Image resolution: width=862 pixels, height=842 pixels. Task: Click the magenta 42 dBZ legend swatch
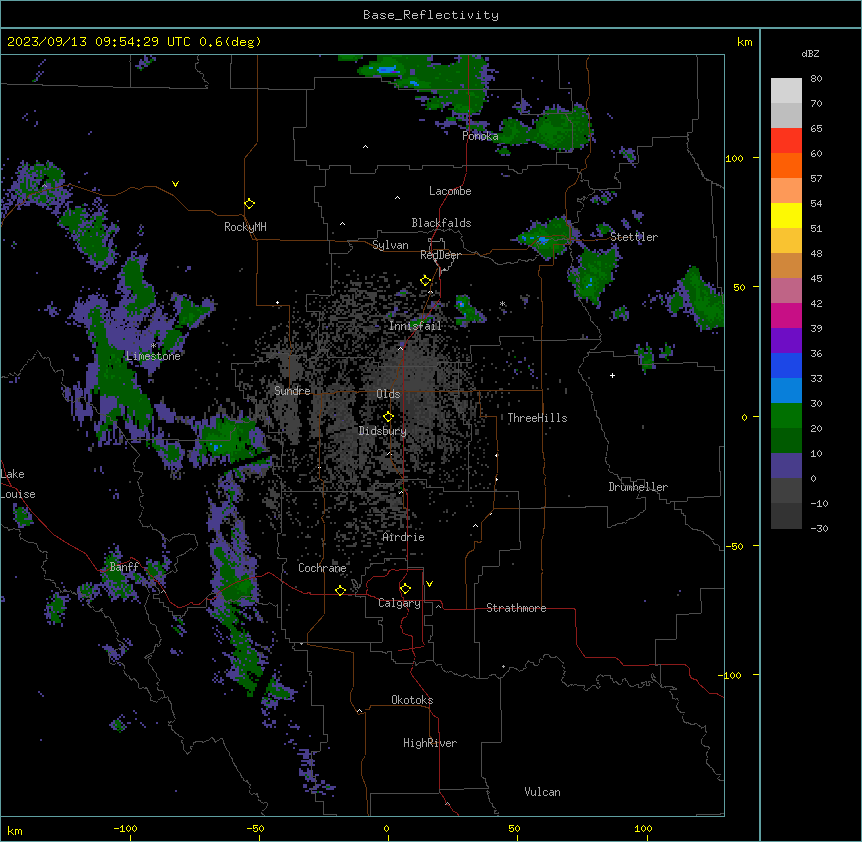pyautogui.click(x=786, y=315)
